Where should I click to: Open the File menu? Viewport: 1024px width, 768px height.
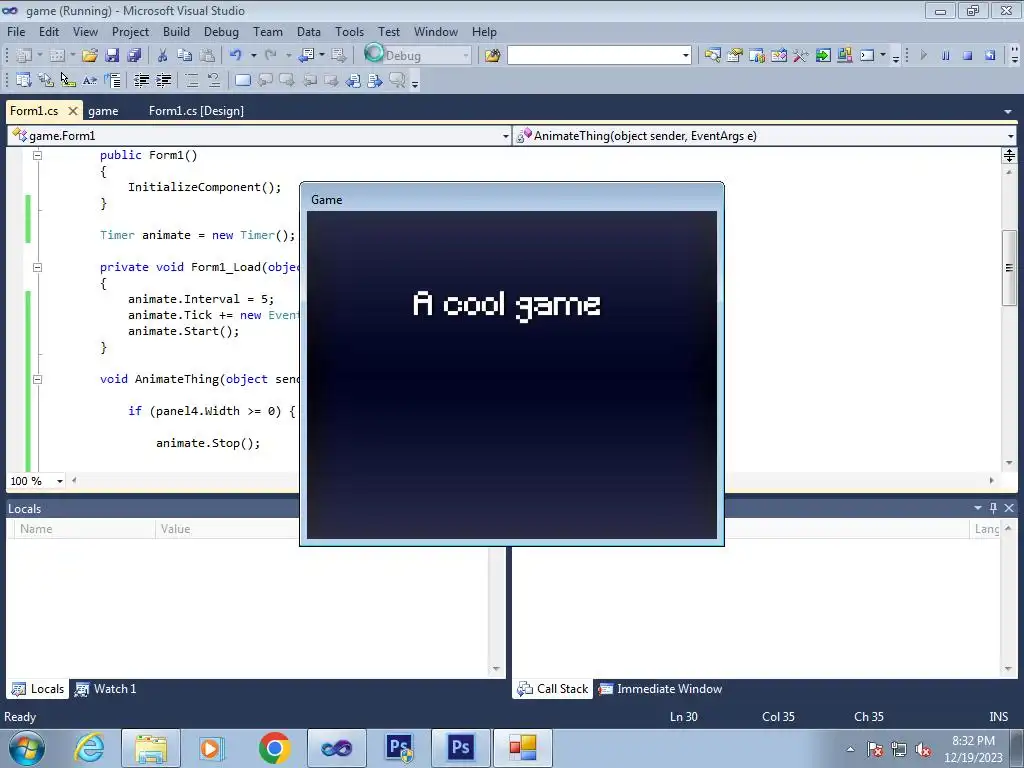[x=16, y=31]
